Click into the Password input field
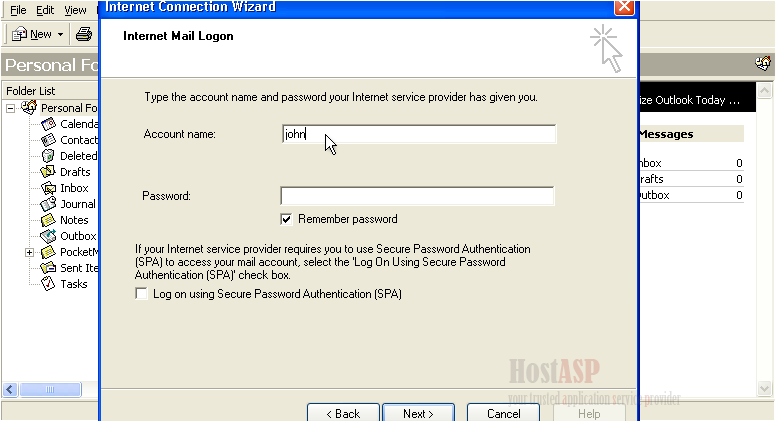Viewport: 776px width, 422px height. tap(417, 196)
